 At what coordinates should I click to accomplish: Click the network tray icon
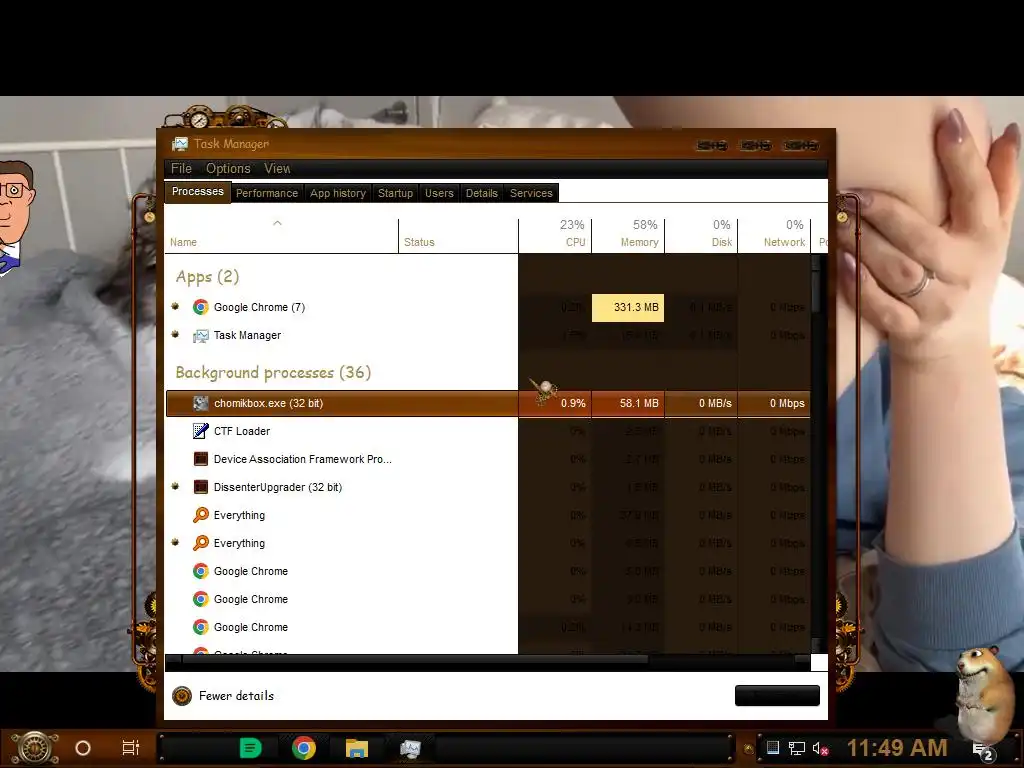(x=797, y=748)
